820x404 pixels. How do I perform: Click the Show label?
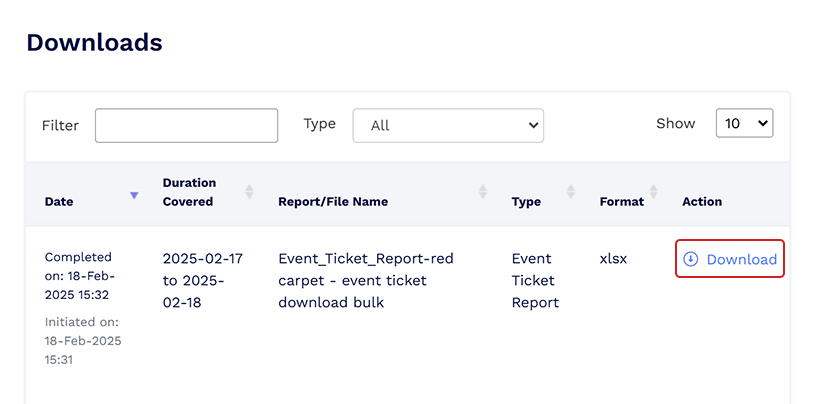click(x=676, y=123)
